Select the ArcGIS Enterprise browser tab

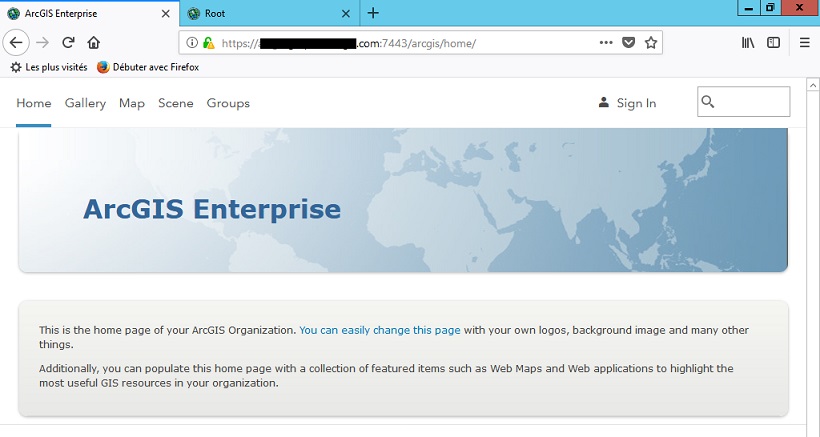89,14
